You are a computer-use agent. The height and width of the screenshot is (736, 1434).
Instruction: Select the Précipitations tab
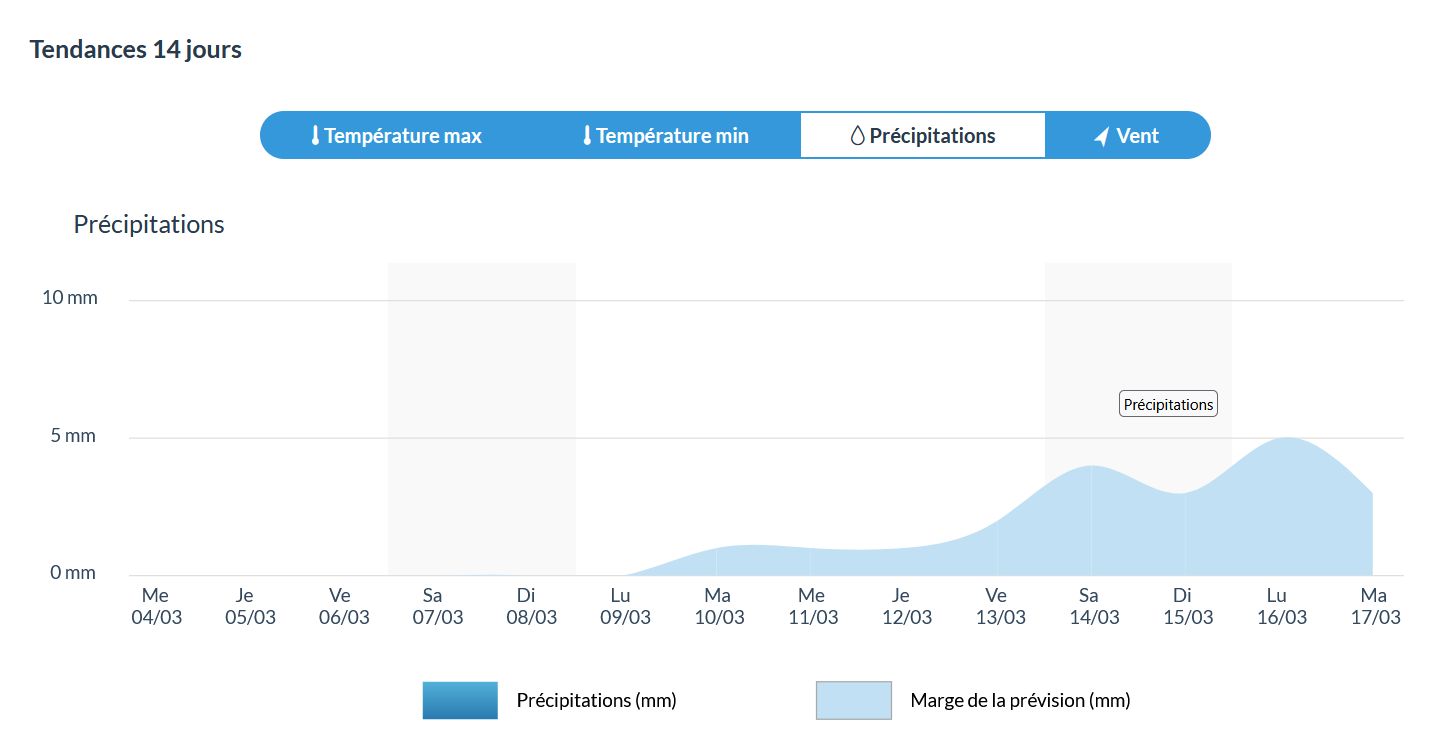tap(923, 136)
